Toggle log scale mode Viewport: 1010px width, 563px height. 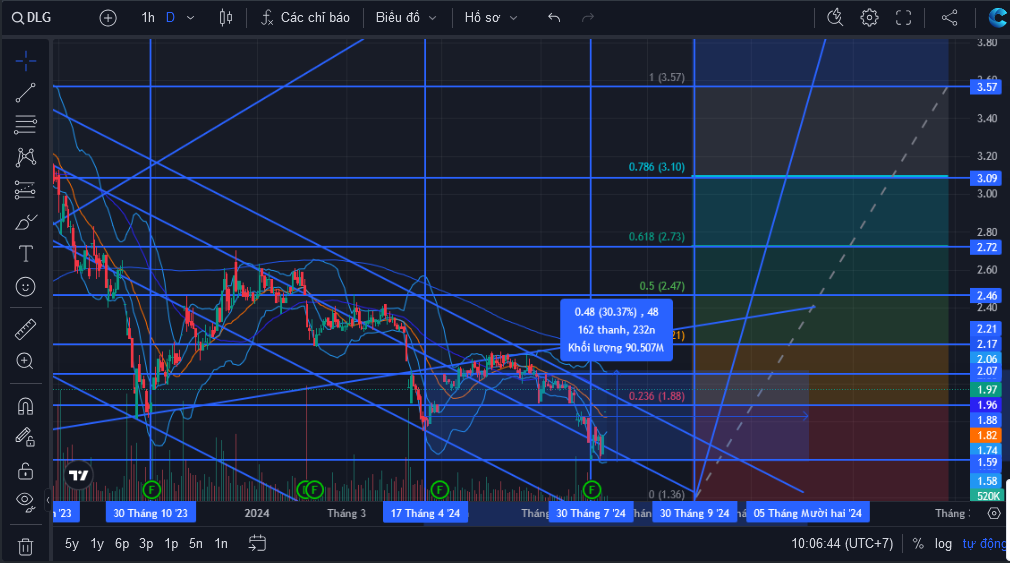[x=943, y=544]
